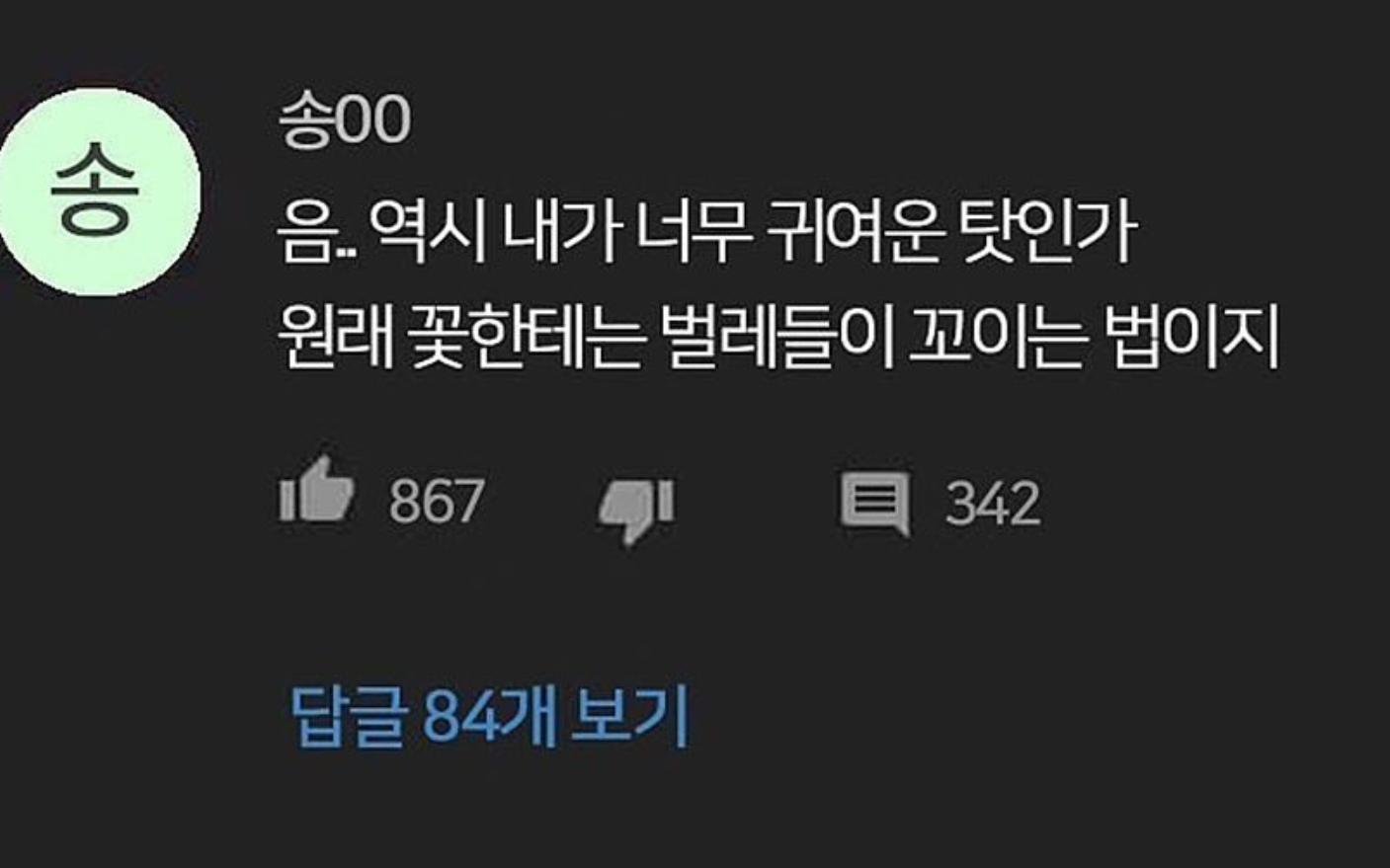Open the reply speech-bubble icon
1390x868 pixels.
875,504
